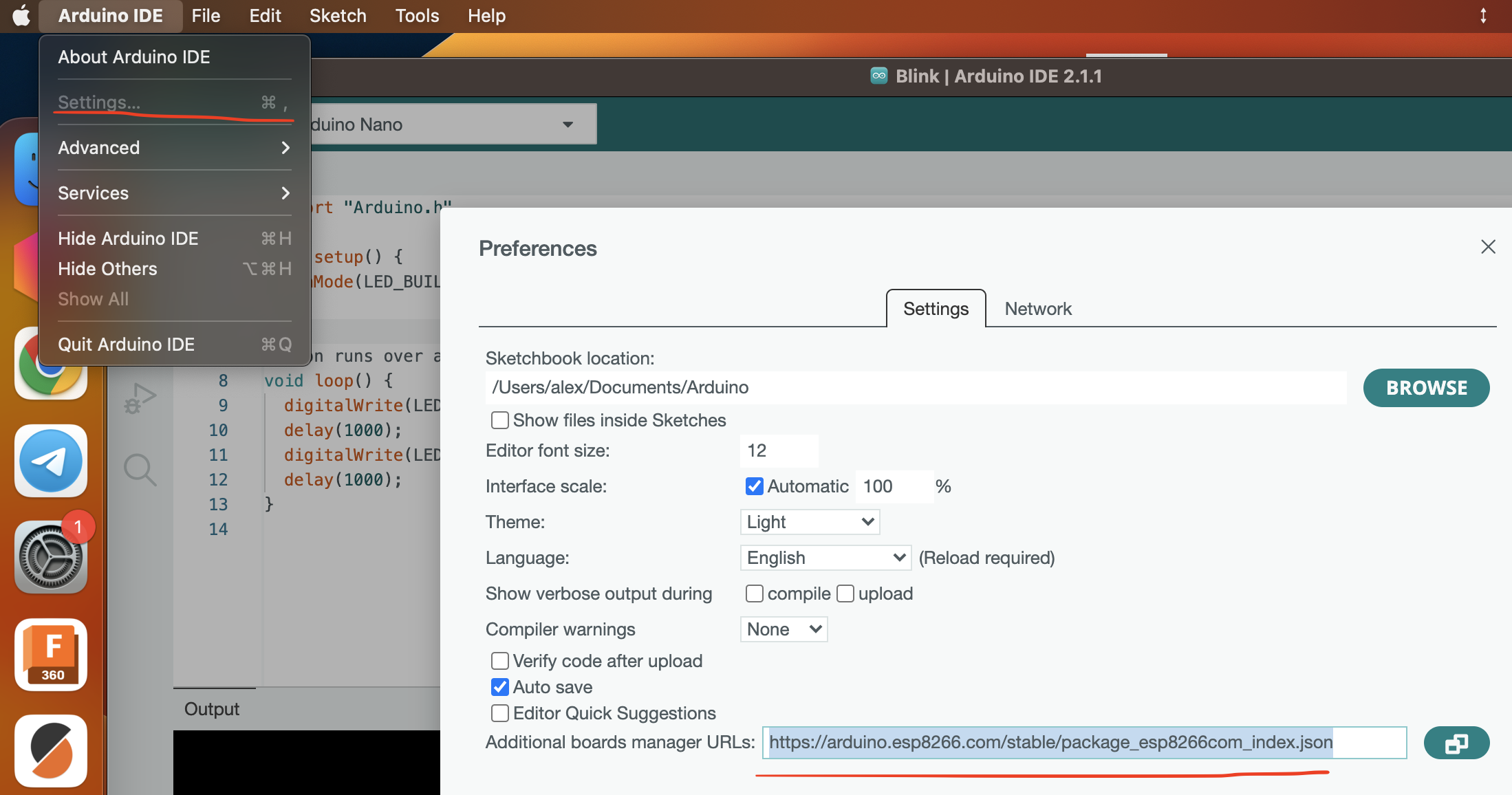Open the Theme dropdown set to Light
This screenshot has height=795, width=1512.
click(810, 522)
